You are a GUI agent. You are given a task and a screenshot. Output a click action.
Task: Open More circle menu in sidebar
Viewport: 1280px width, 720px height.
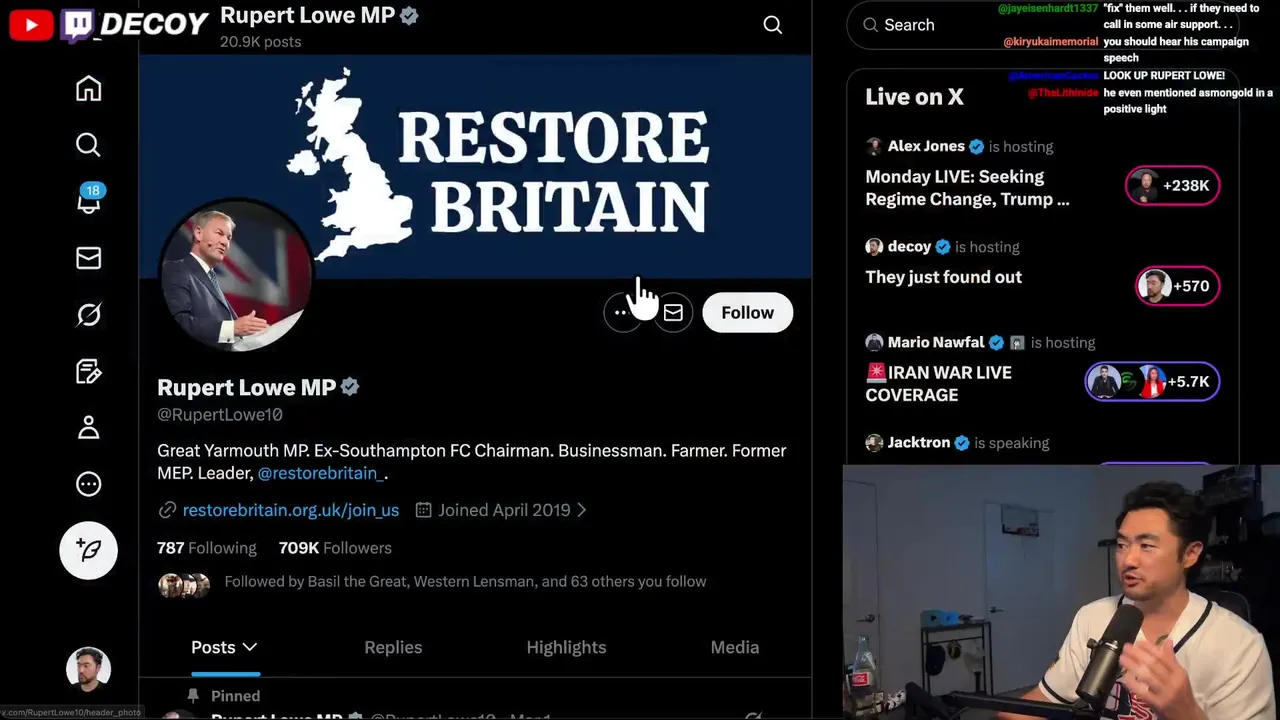88,484
